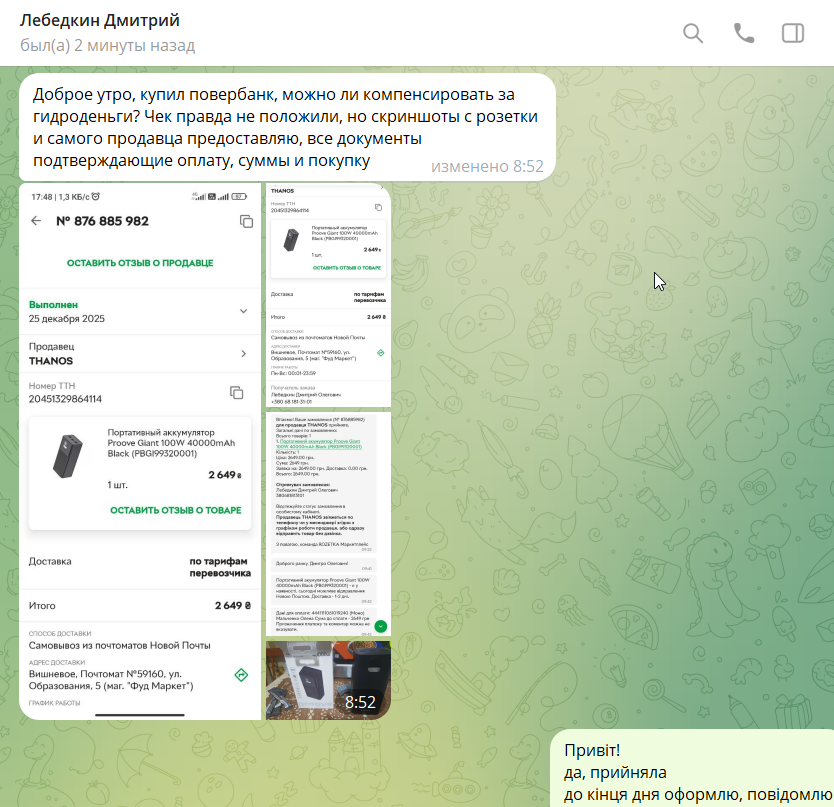Click the 'был(а) 2 минуты назад' status

pyautogui.click(x=107, y=46)
